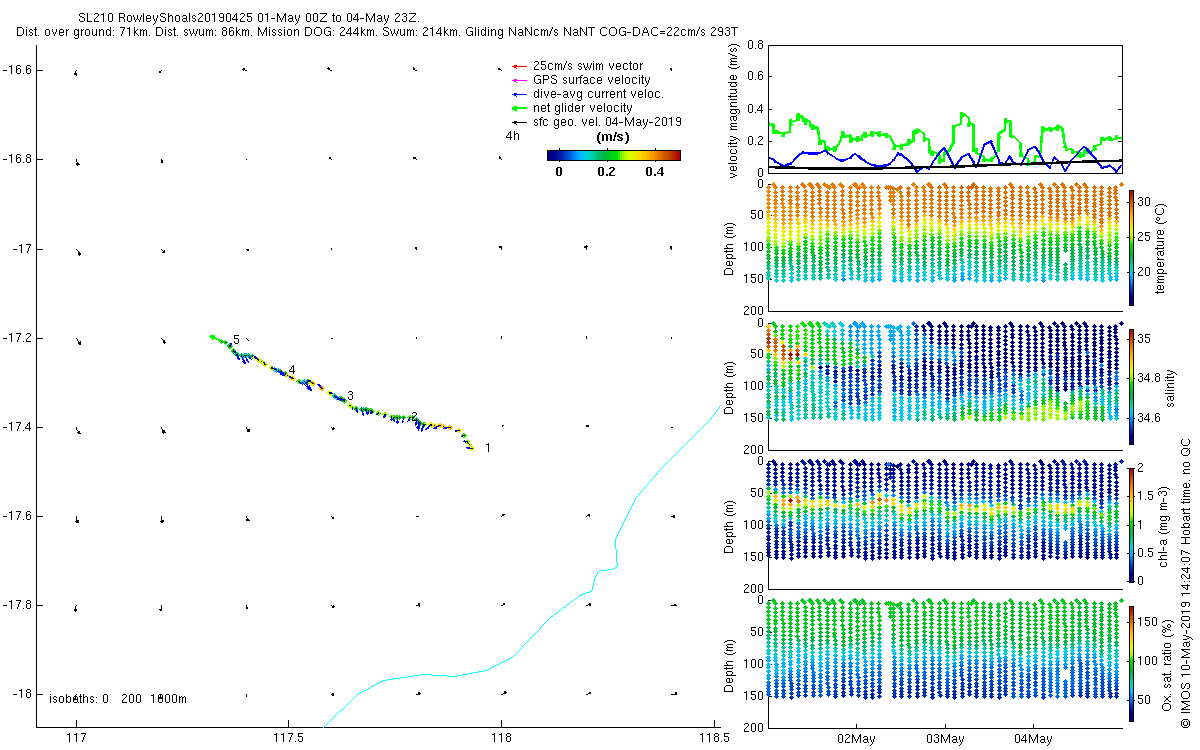Click waypoint label '5' on glider track
The height and width of the screenshot is (750, 1200).
point(236,340)
